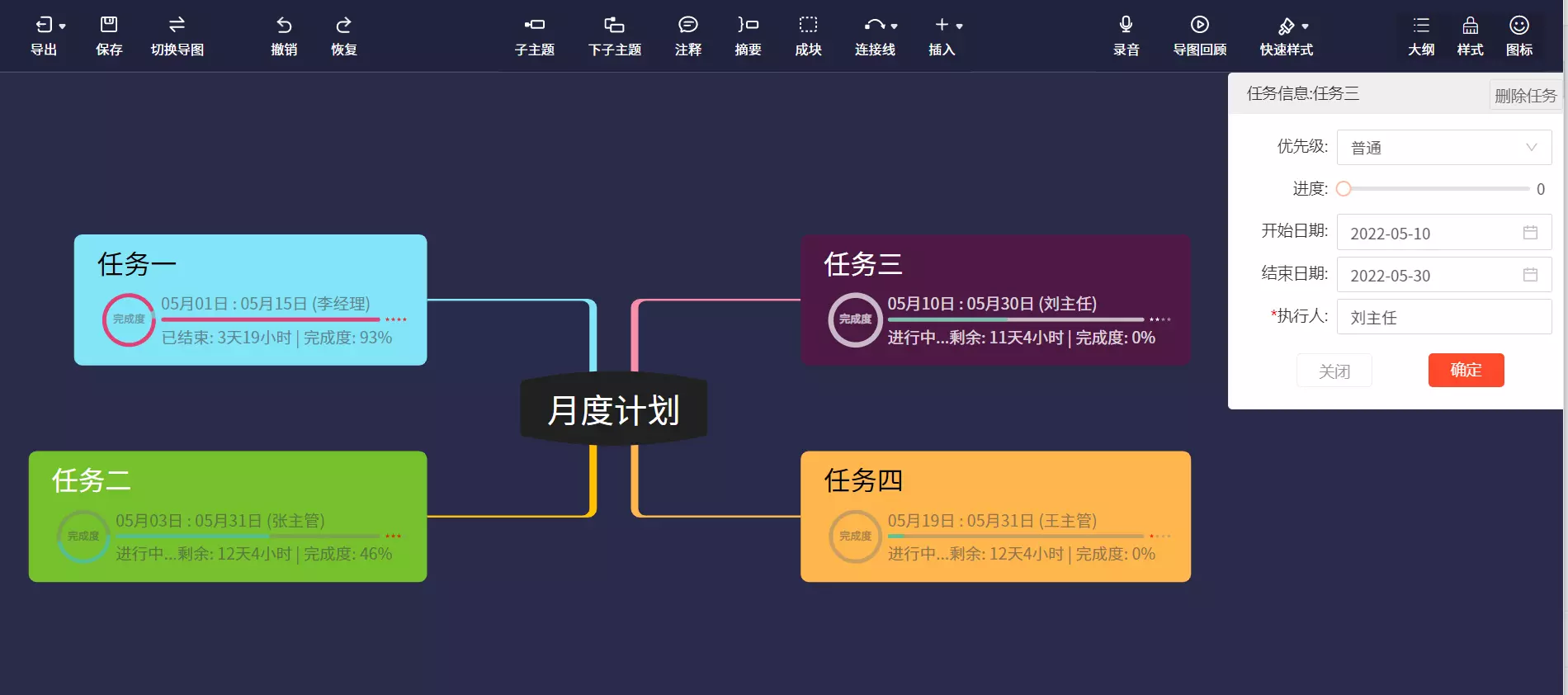The width and height of the screenshot is (1568, 695).
Task: Click the executor (执行人) input field
Action: (x=1443, y=318)
